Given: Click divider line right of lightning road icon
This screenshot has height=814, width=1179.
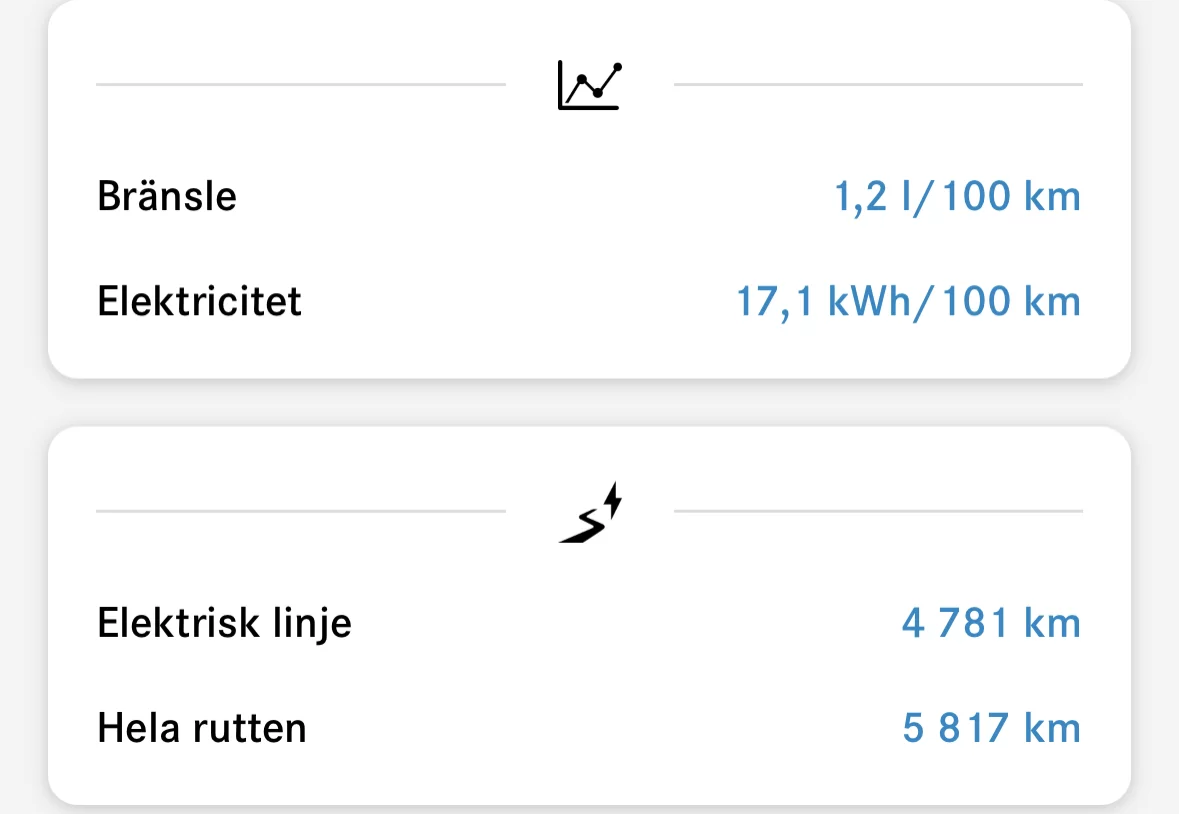Looking at the screenshot, I should 878,511.
